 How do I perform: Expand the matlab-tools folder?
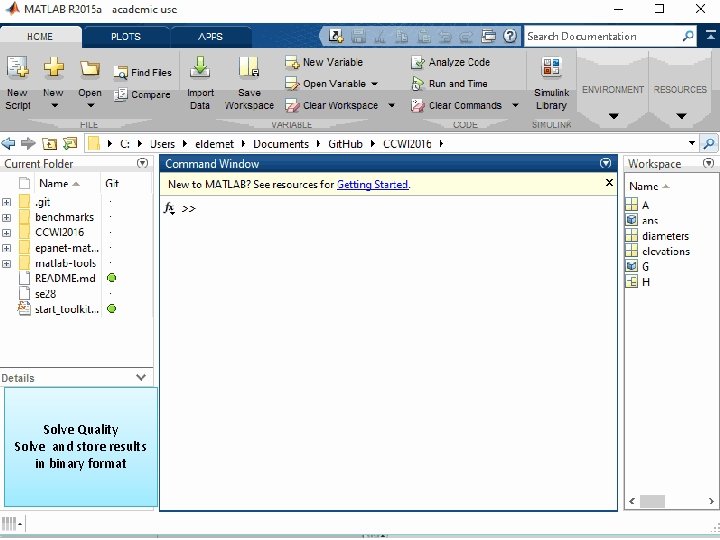[6, 264]
